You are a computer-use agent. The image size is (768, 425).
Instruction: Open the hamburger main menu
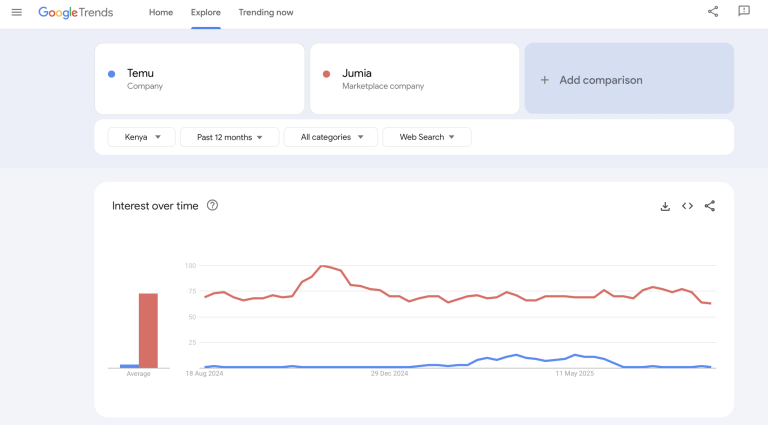pos(16,12)
